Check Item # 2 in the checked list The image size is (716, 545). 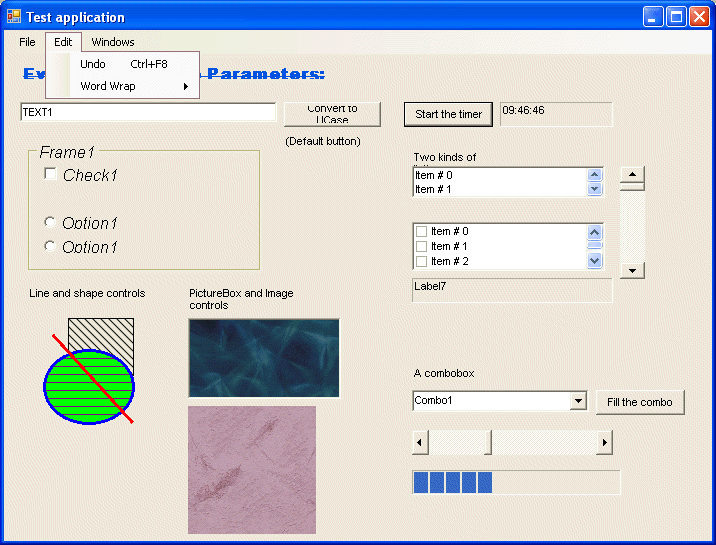coord(421,262)
